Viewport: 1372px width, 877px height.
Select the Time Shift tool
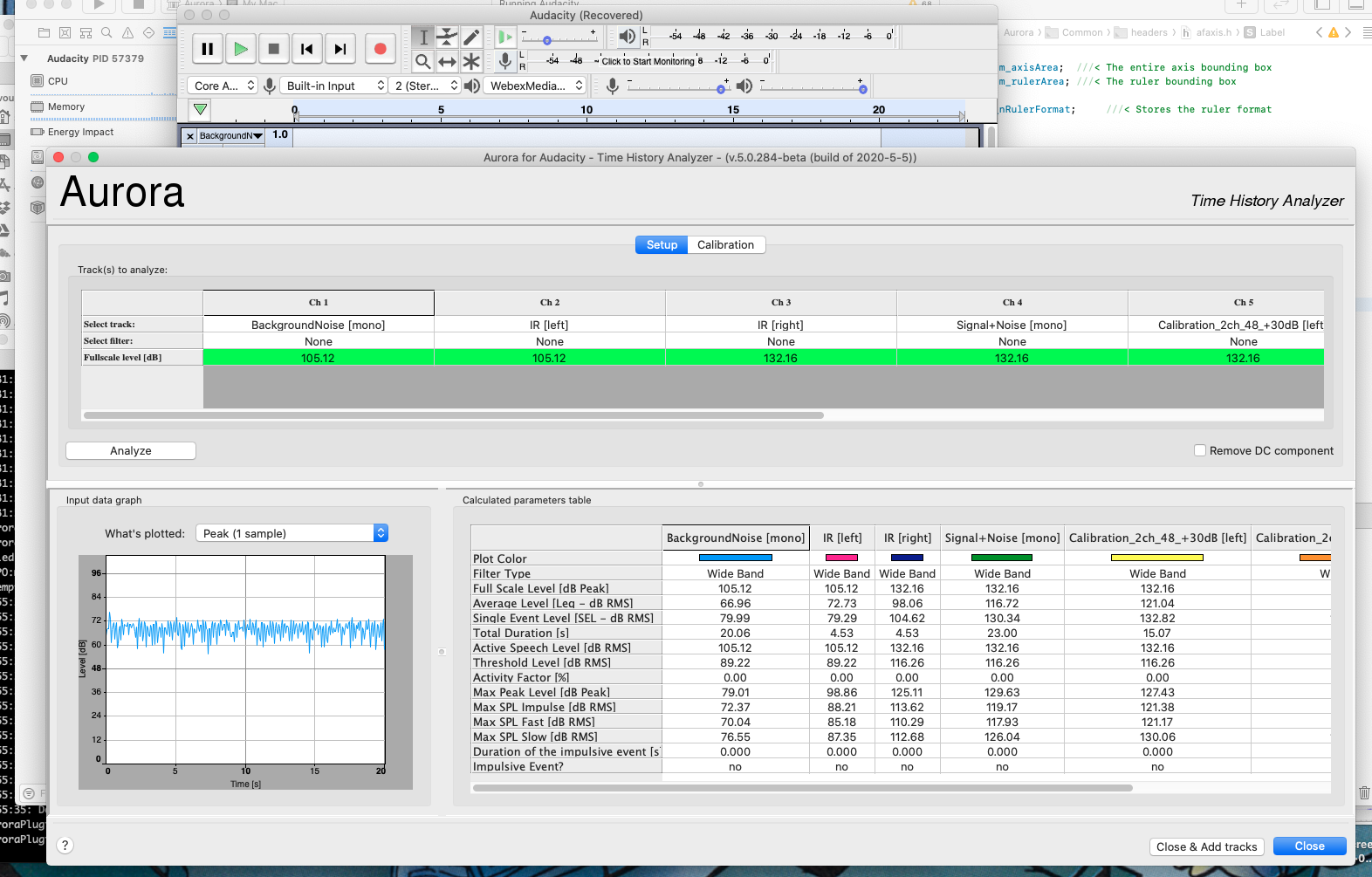tap(447, 61)
